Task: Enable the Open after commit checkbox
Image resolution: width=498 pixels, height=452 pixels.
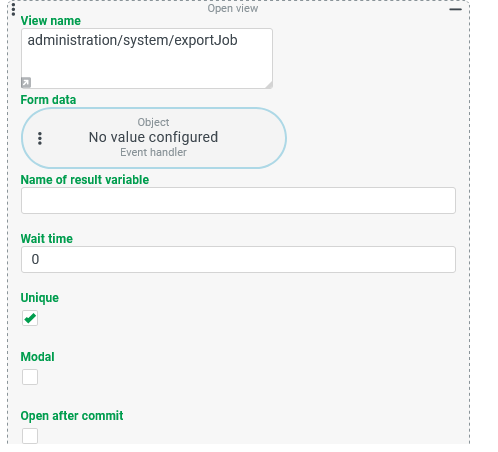Action: tap(30, 436)
